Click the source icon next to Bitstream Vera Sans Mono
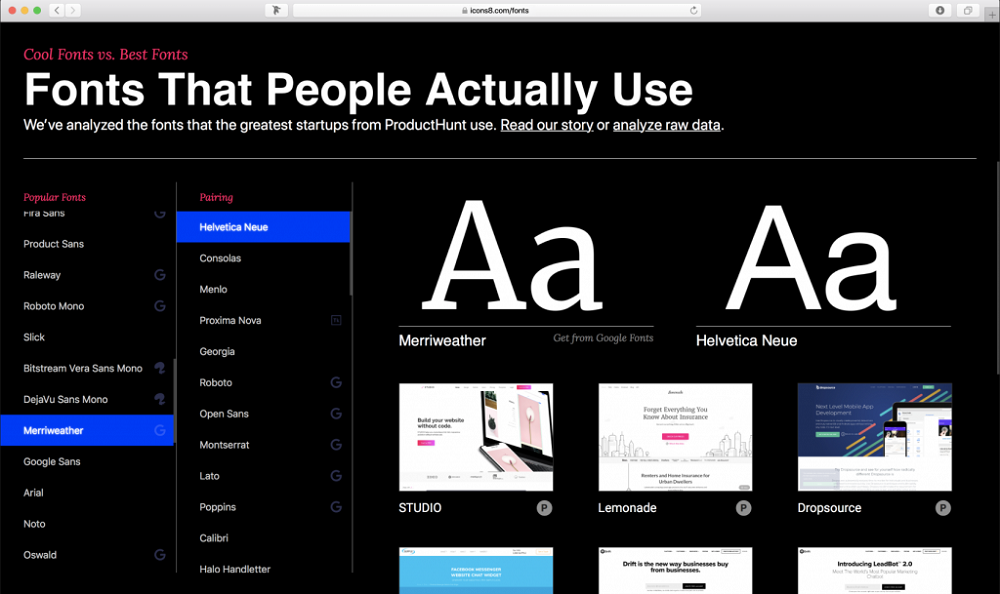Image resolution: width=1000 pixels, height=594 pixels. pos(160,368)
